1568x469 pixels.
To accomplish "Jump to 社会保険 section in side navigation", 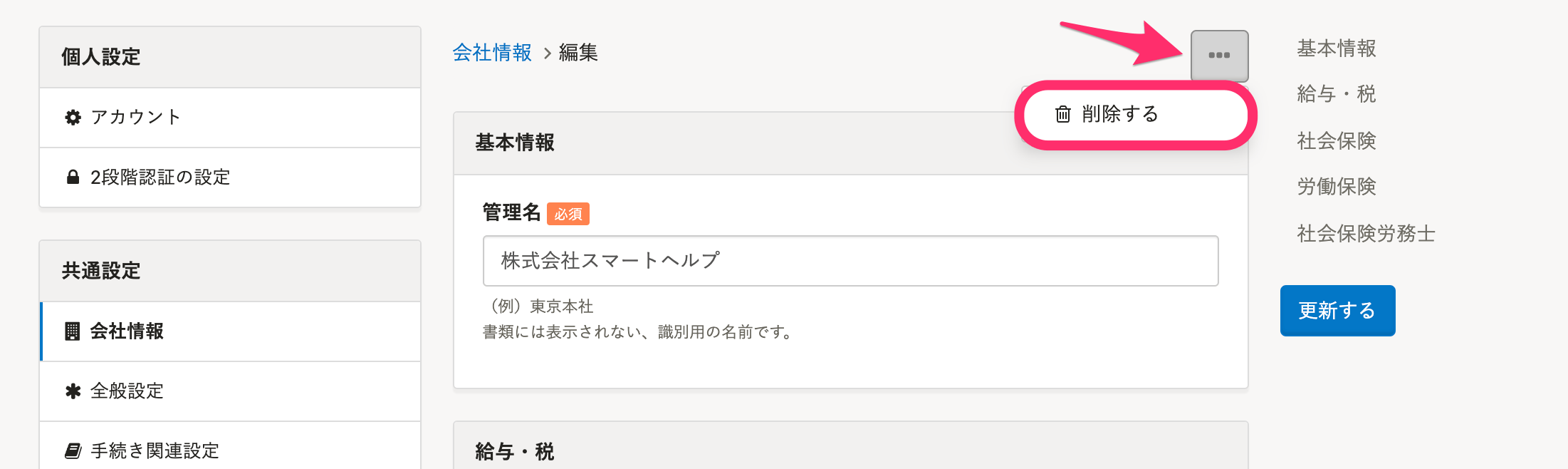I will click(1336, 141).
